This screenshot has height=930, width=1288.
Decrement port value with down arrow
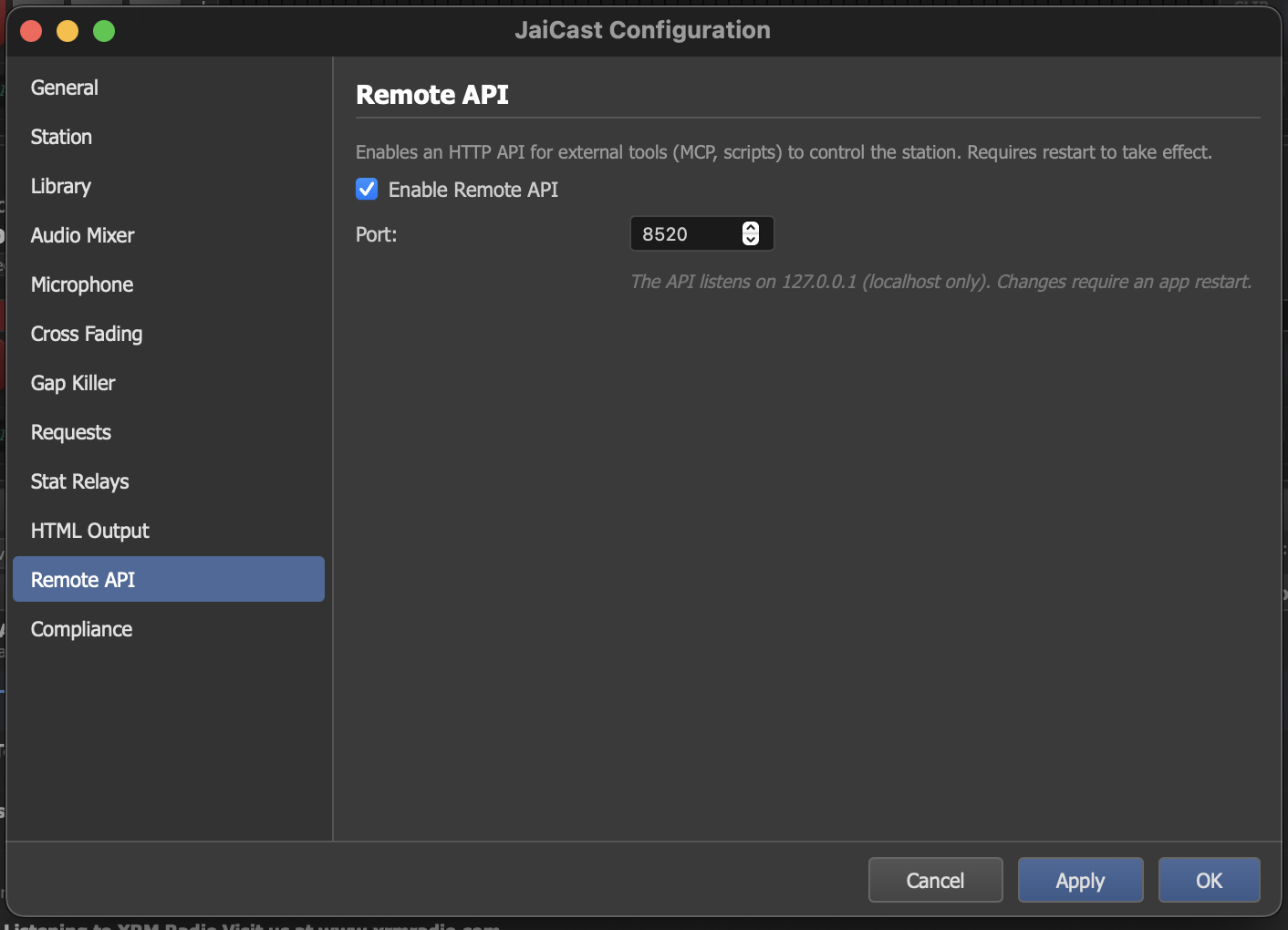coord(751,240)
